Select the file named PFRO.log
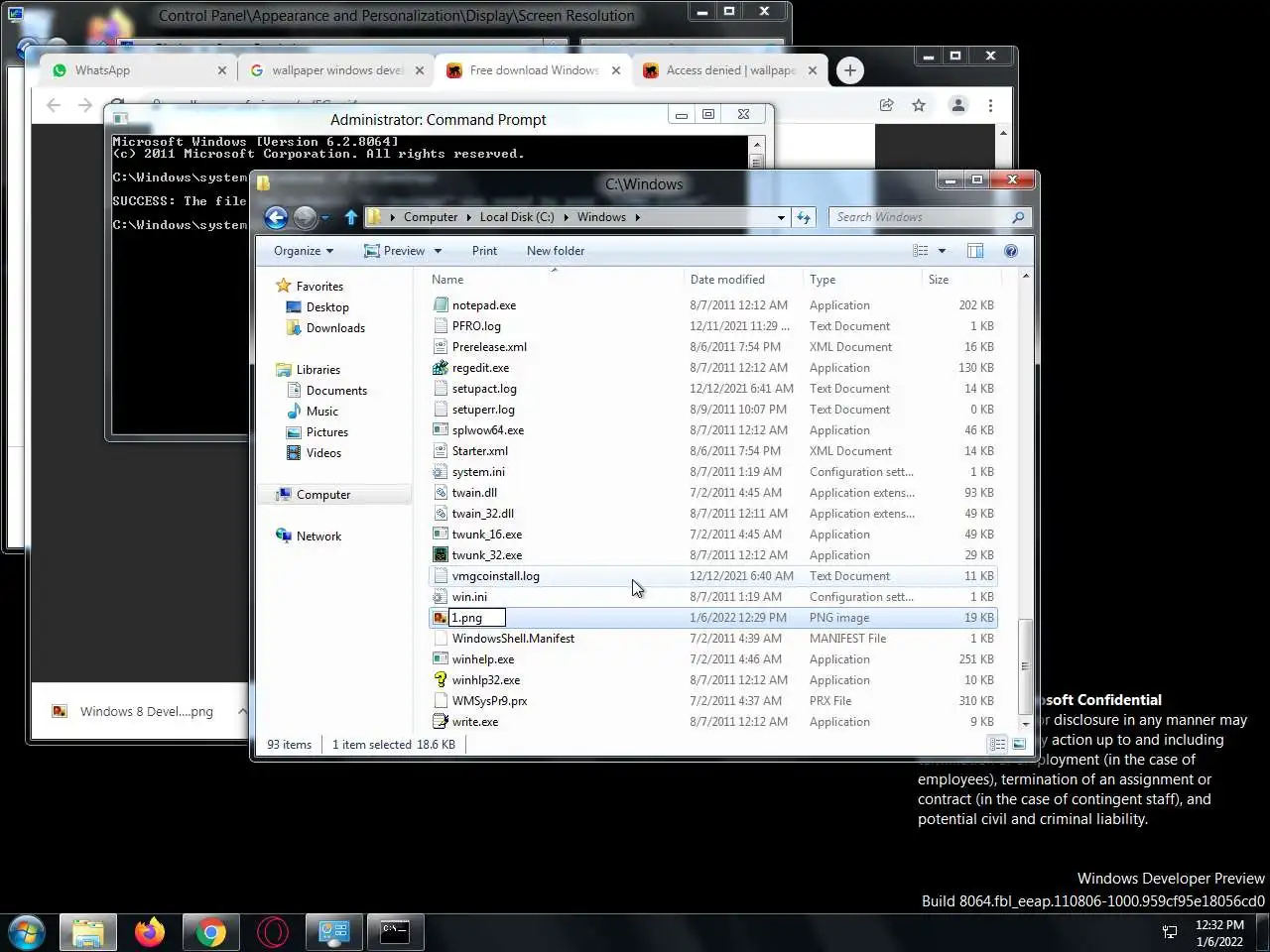1270x952 pixels. (x=476, y=326)
